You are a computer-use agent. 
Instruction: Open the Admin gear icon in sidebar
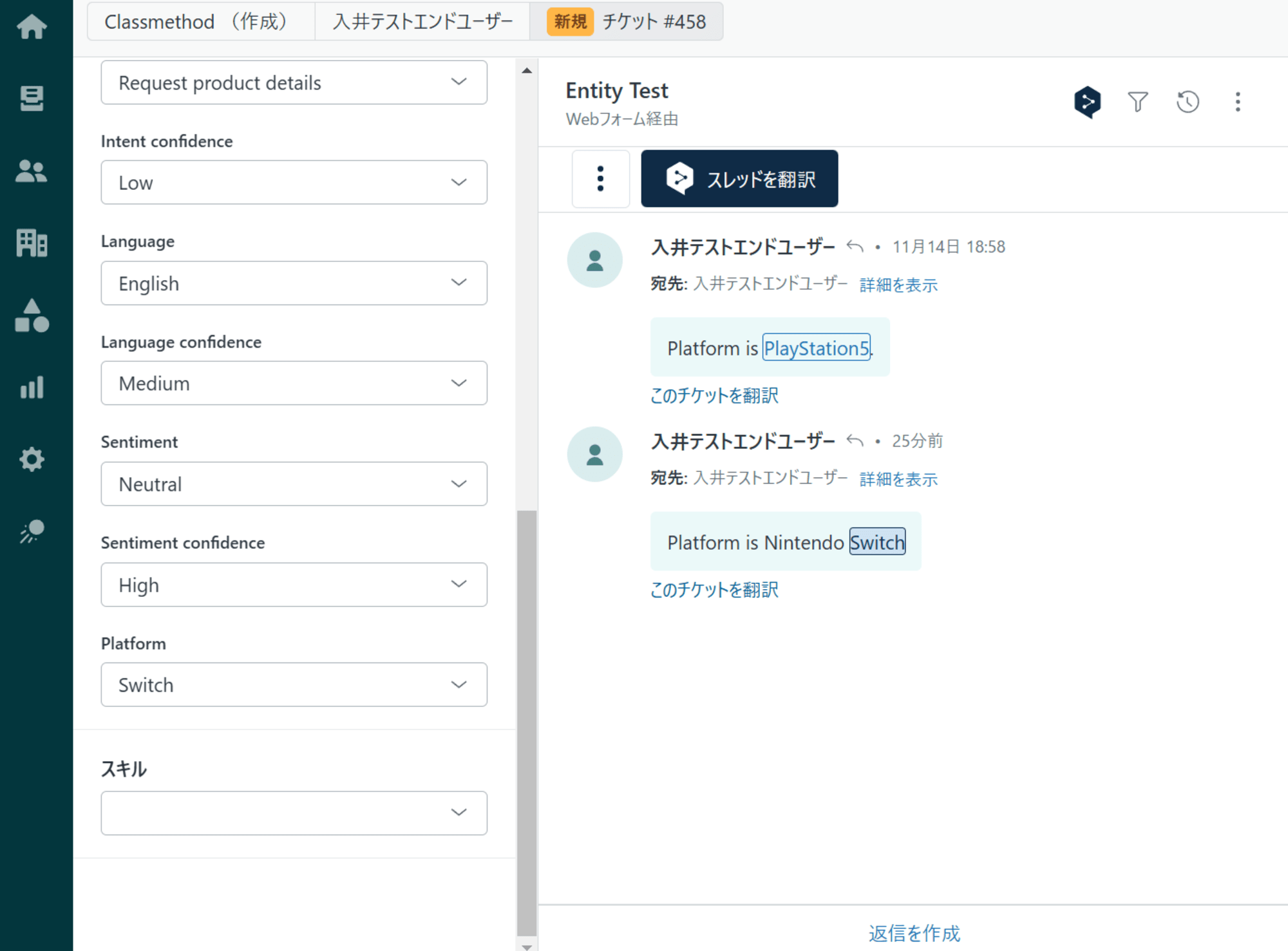[32, 459]
